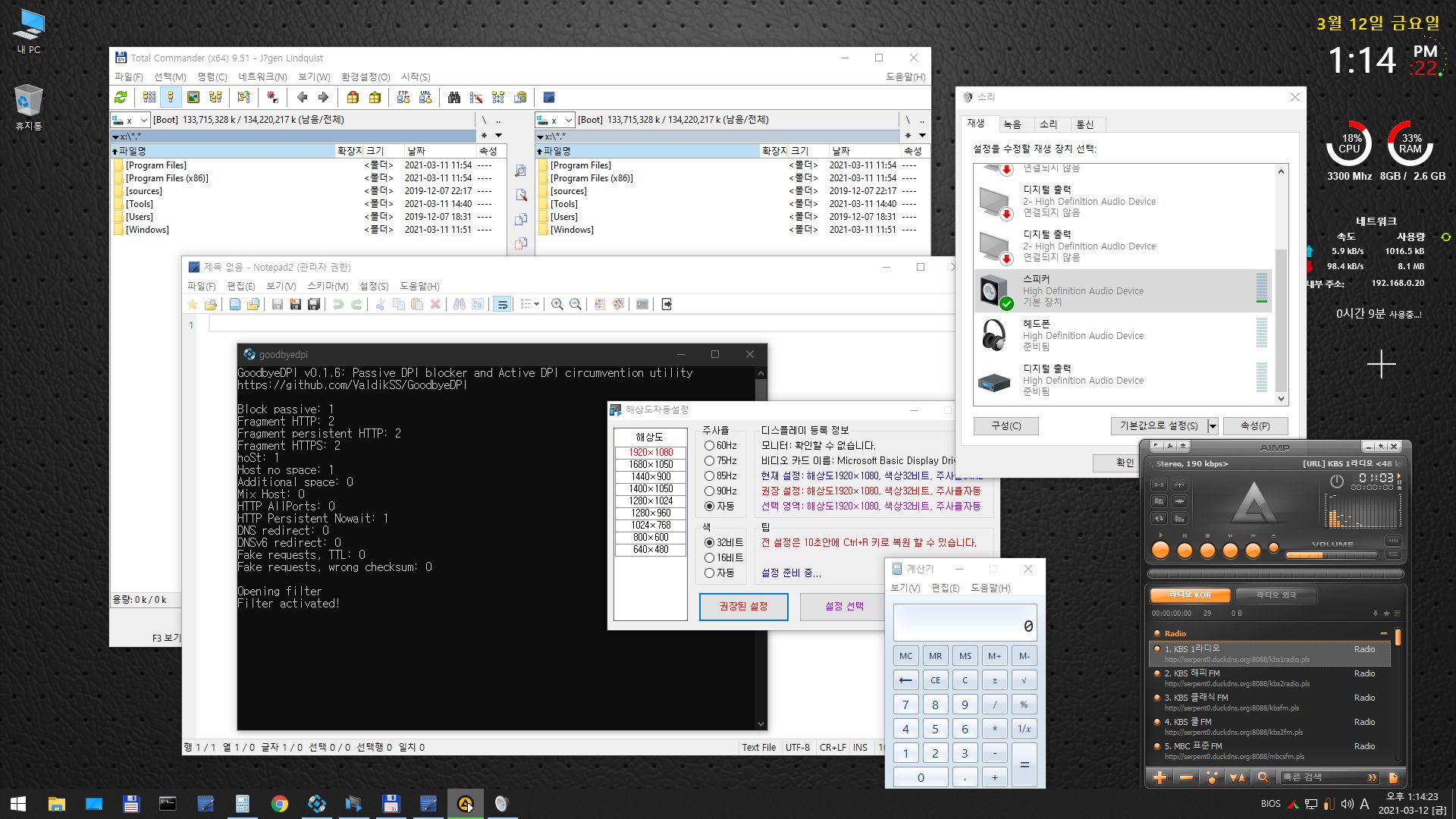The height and width of the screenshot is (819, 1456).
Task: Toggle word wrap in Notepad2 toolbar
Action: click(502, 304)
